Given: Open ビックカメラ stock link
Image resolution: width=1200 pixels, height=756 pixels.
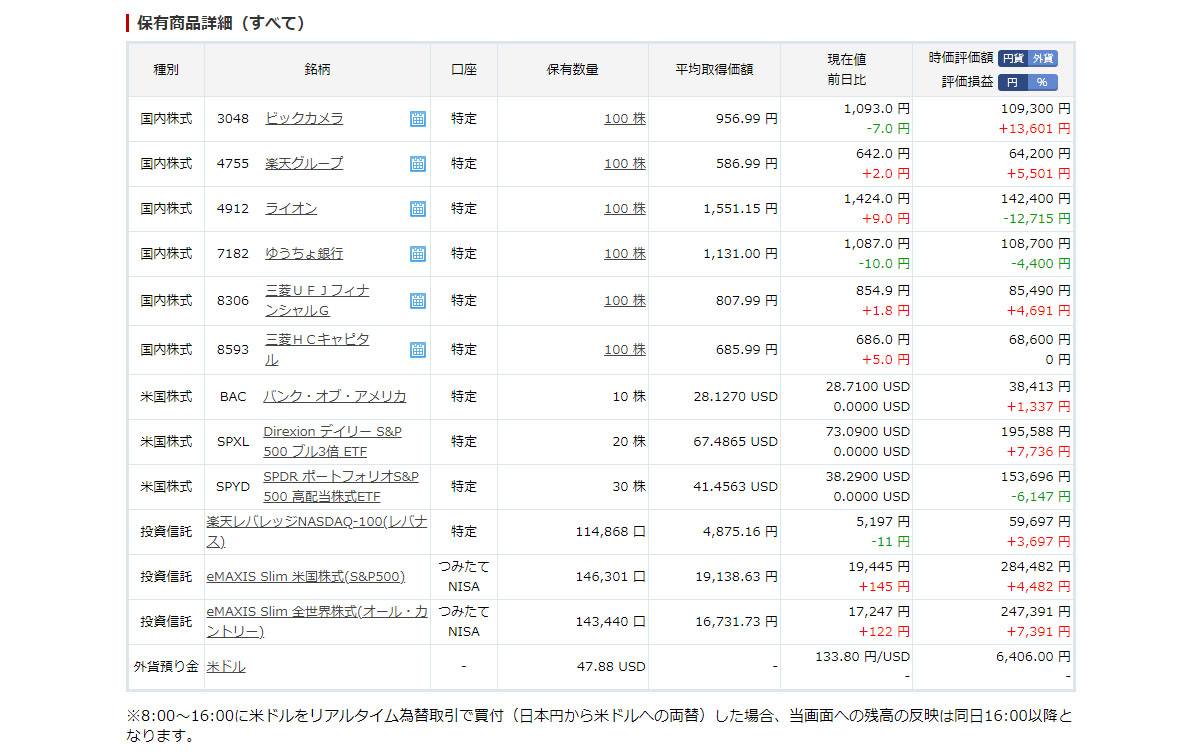Looking at the screenshot, I should point(304,118).
